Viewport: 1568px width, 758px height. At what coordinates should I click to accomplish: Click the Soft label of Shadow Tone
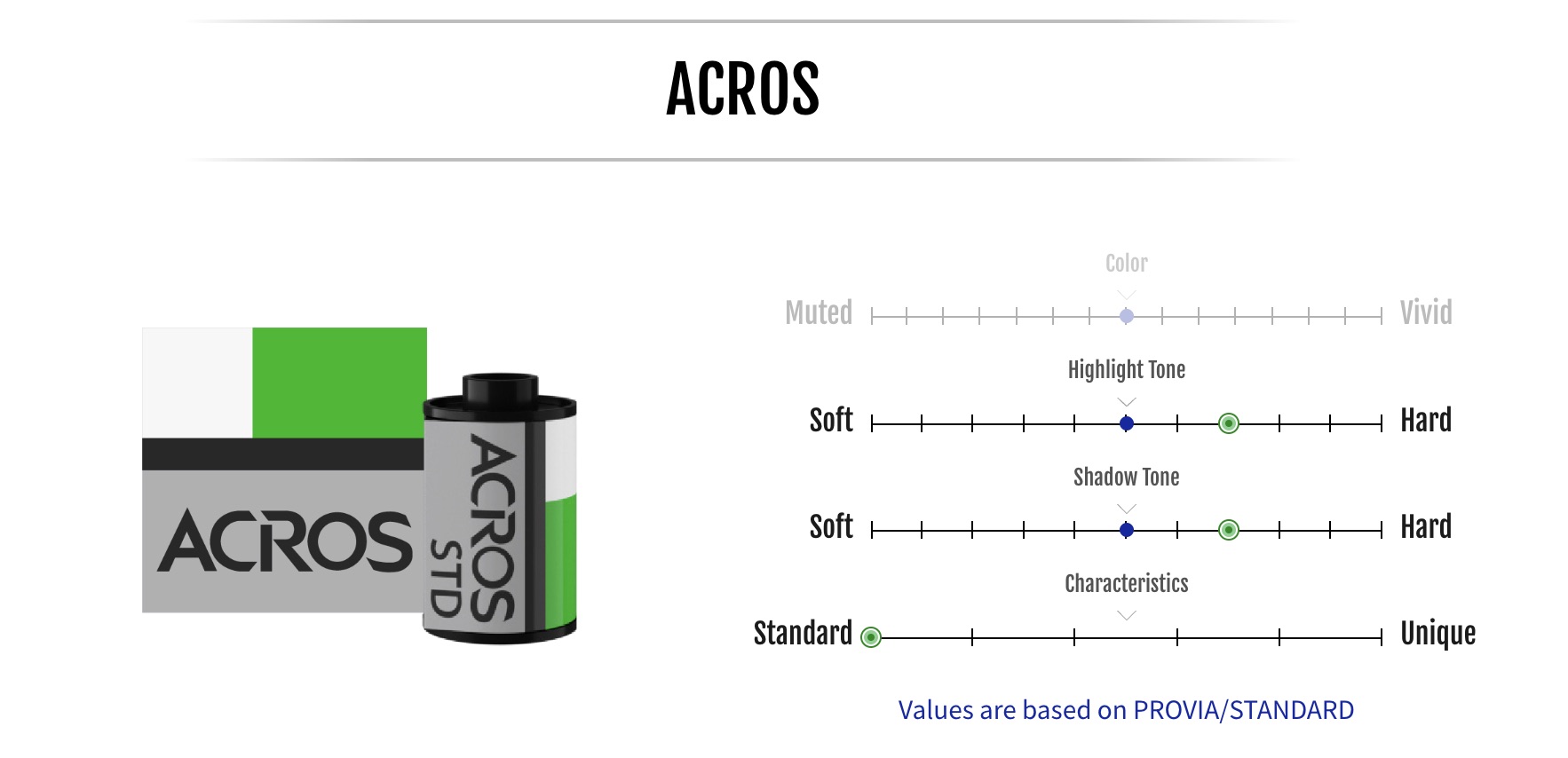pyautogui.click(x=831, y=526)
